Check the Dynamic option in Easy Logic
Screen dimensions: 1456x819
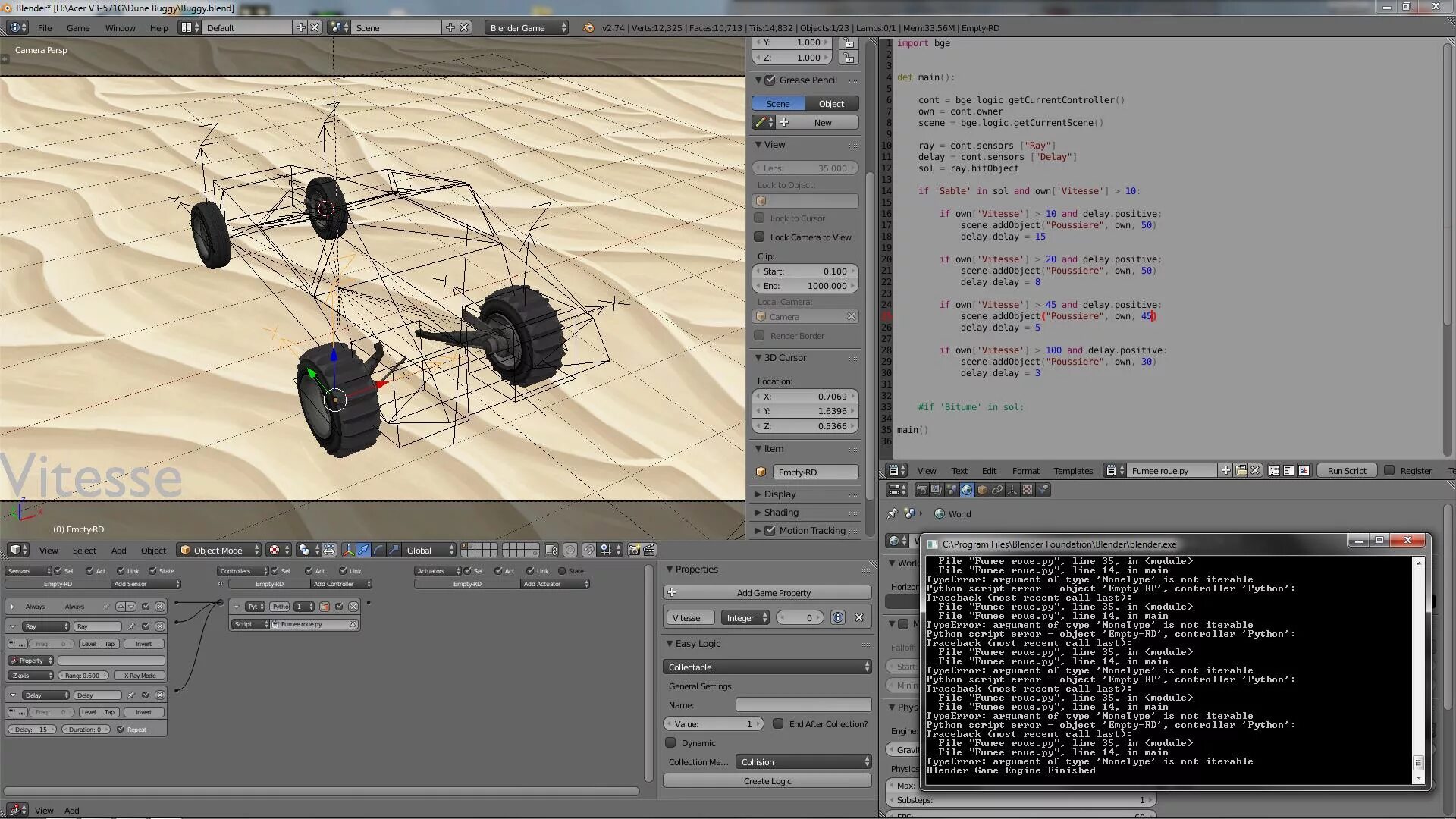click(670, 743)
